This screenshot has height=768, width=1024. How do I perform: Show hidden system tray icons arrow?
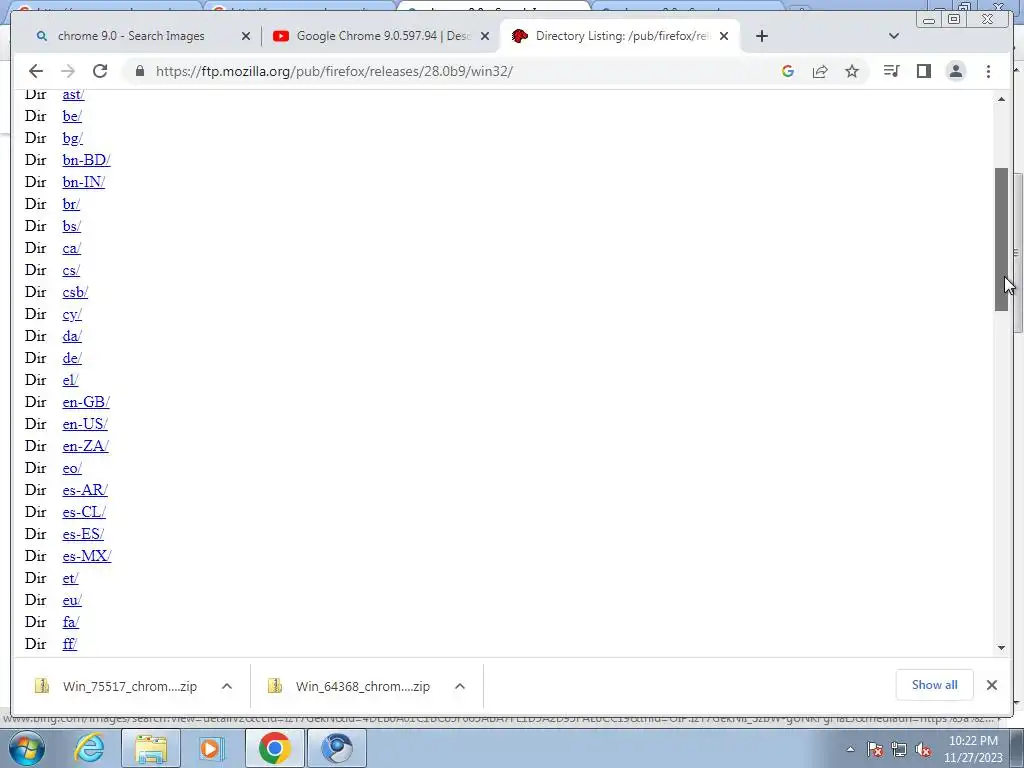[850, 749]
